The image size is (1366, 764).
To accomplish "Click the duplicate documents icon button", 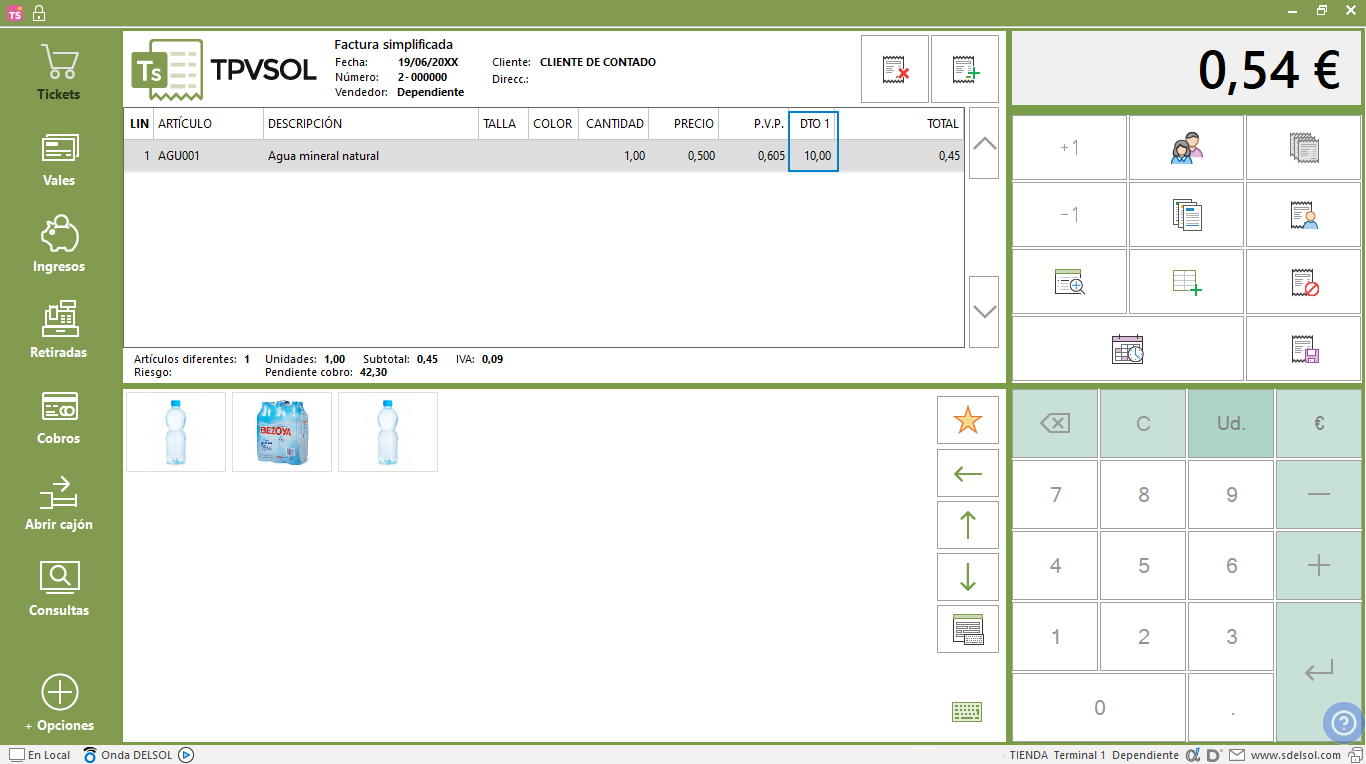I will coord(1186,215).
